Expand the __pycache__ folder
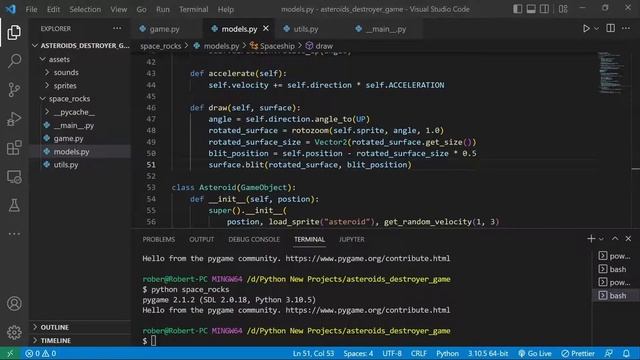 pyautogui.click(x=80, y=112)
